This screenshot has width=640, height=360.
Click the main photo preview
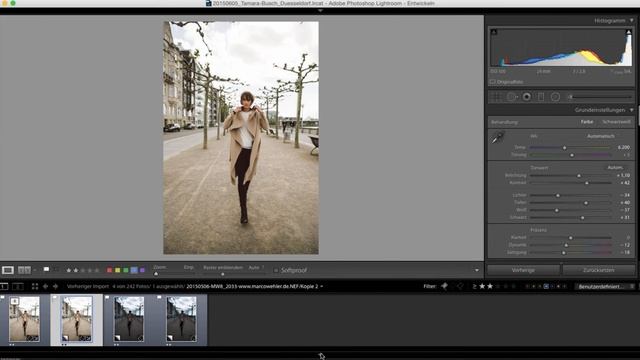pos(241,138)
